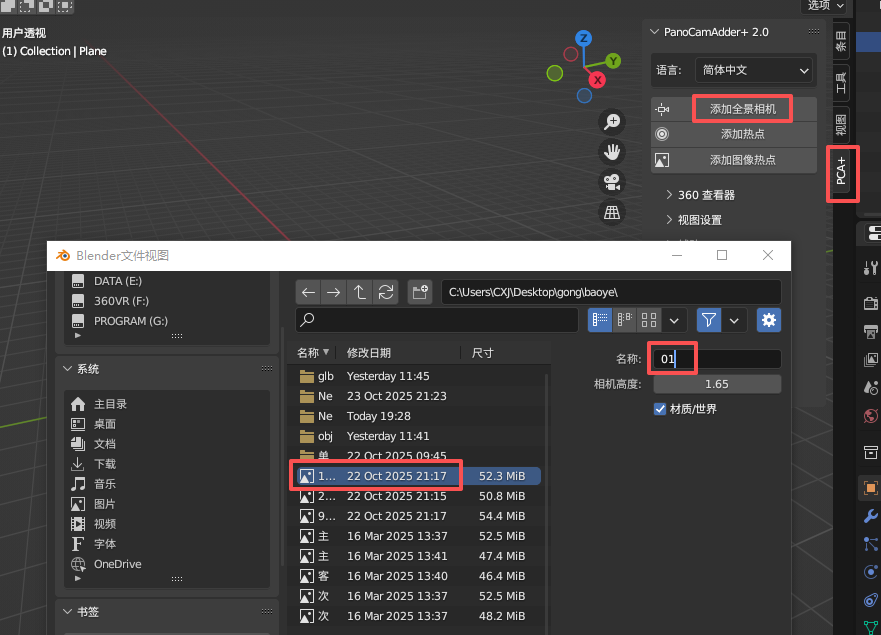This screenshot has width=881, height=635.
Task: Click the pan view hand icon
Action: point(612,152)
